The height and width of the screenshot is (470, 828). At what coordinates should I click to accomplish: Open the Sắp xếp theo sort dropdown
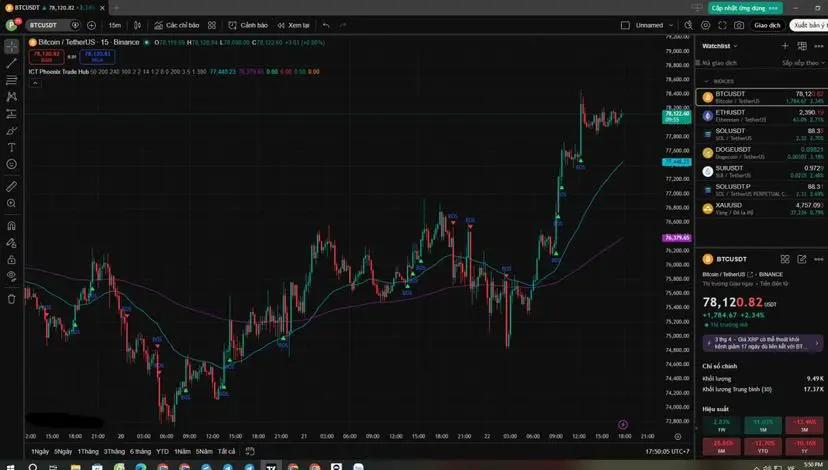(x=803, y=63)
